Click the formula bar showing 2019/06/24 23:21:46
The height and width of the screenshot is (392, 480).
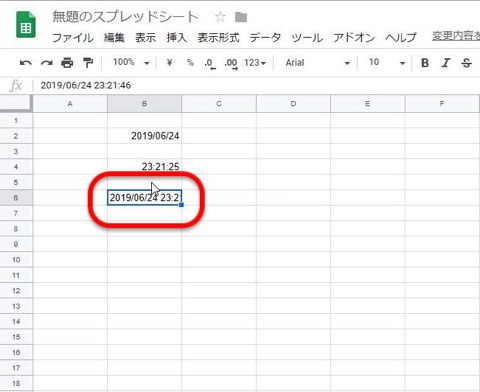tap(257, 85)
